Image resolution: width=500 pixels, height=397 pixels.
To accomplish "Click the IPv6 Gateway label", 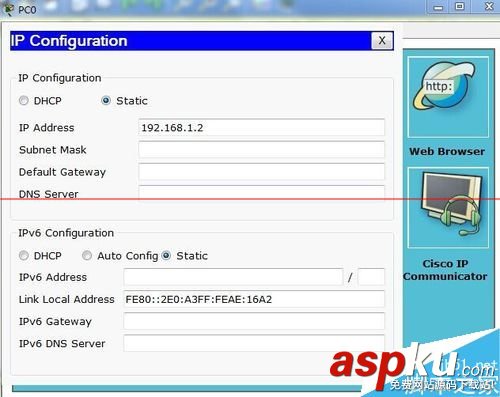I will click(55, 321).
